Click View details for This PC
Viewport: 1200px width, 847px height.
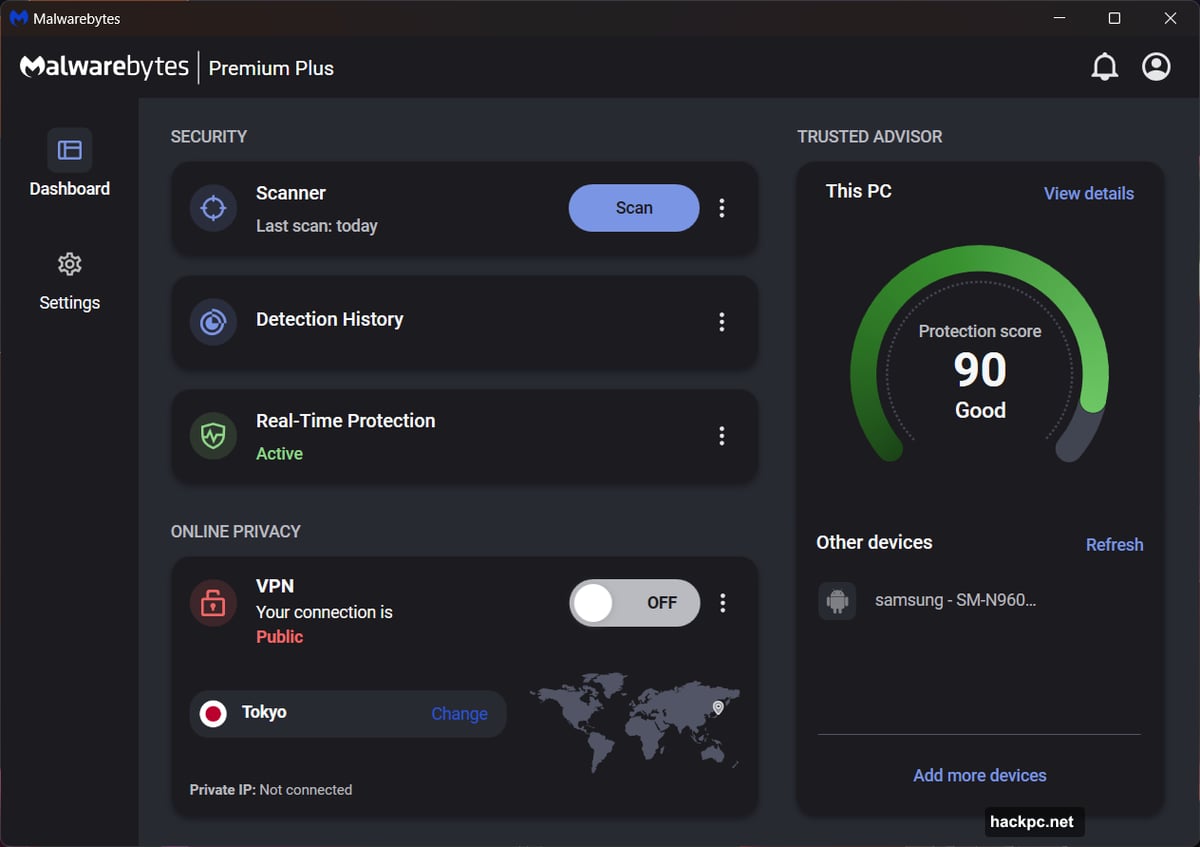point(1088,193)
